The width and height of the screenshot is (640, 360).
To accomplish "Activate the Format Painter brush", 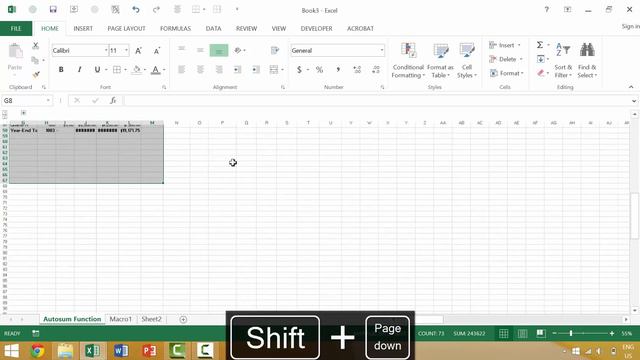I will coord(36,74).
